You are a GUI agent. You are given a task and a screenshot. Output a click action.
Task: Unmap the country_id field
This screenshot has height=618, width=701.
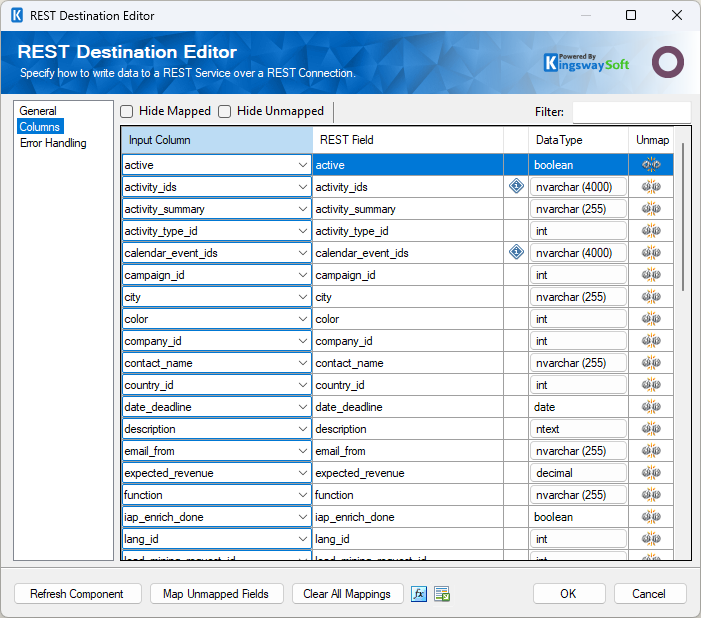click(651, 385)
